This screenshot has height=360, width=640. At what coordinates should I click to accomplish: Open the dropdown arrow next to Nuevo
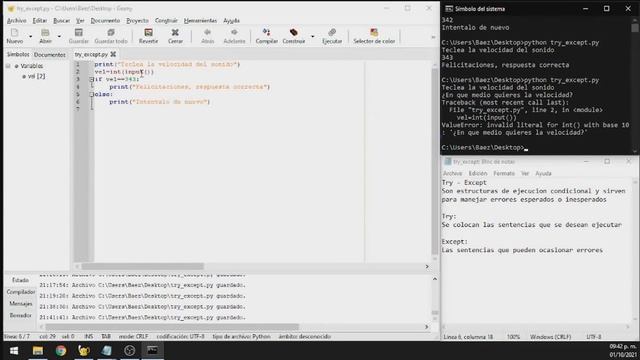pyautogui.click(x=30, y=36)
